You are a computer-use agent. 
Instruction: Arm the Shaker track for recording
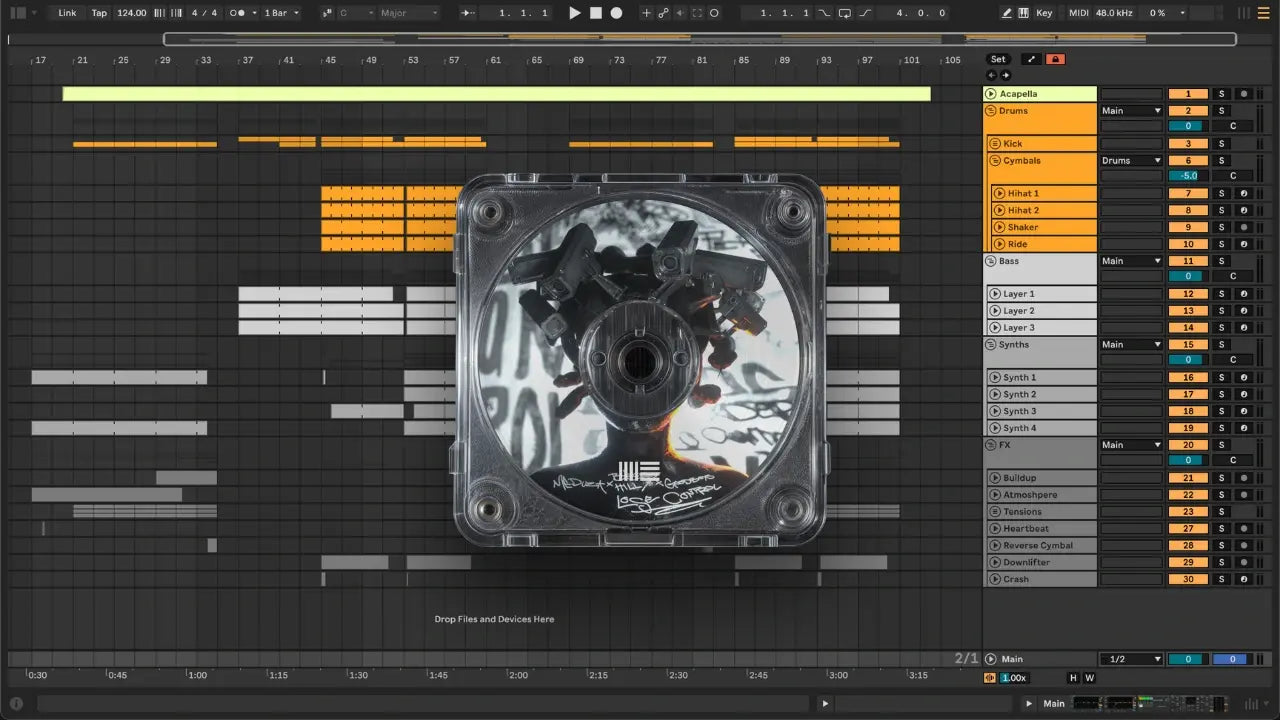pyautogui.click(x=1243, y=228)
